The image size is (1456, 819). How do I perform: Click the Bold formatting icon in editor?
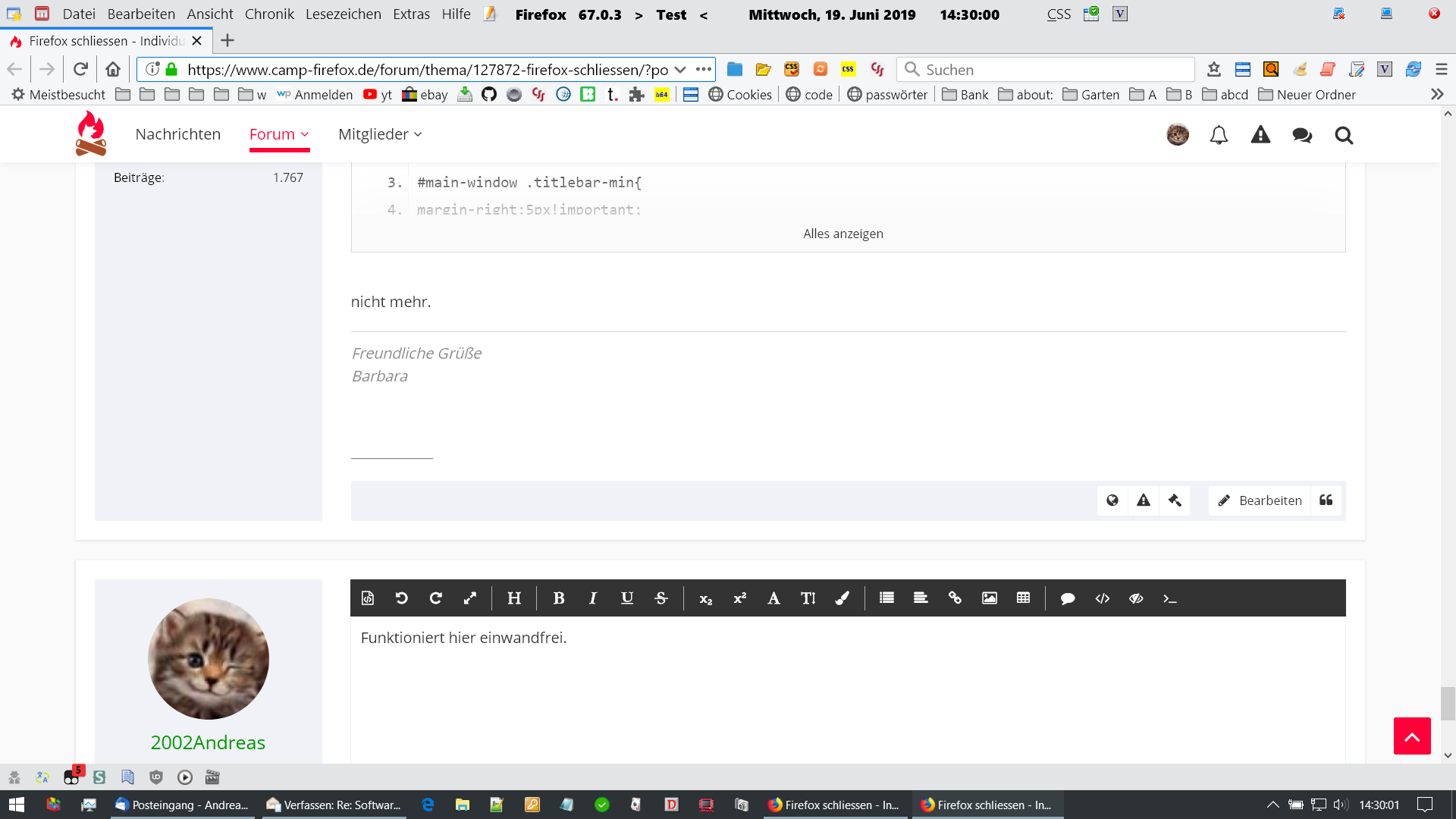(x=559, y=598)
